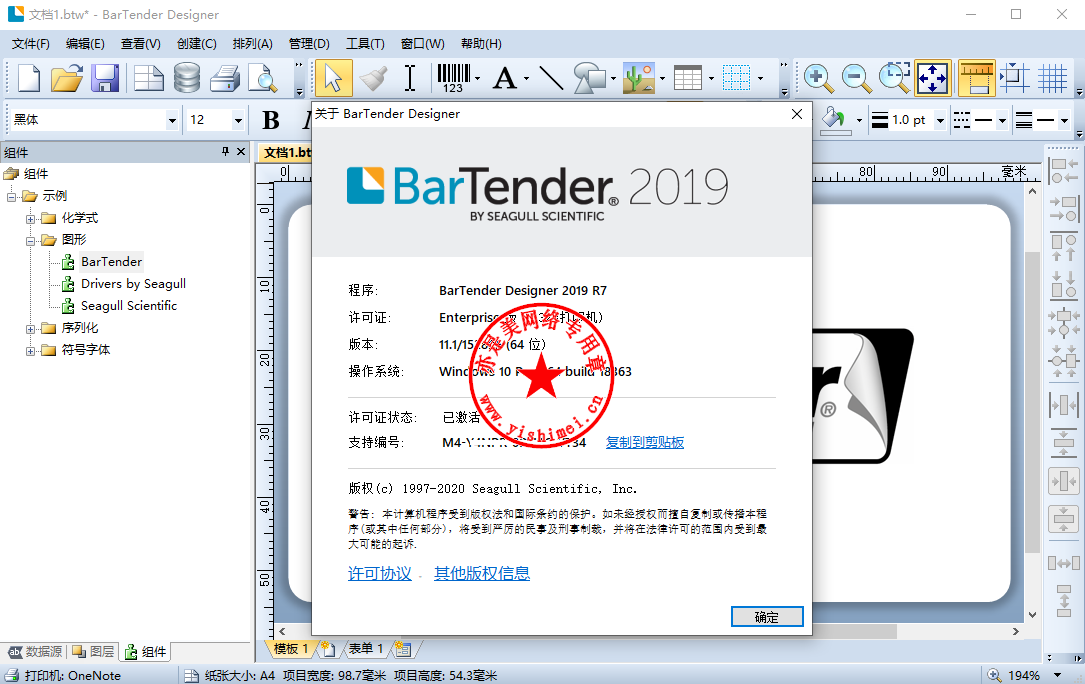Click the 复制到剪贴板 link
Screen dimensions: 1085x684
pos(645,442)
